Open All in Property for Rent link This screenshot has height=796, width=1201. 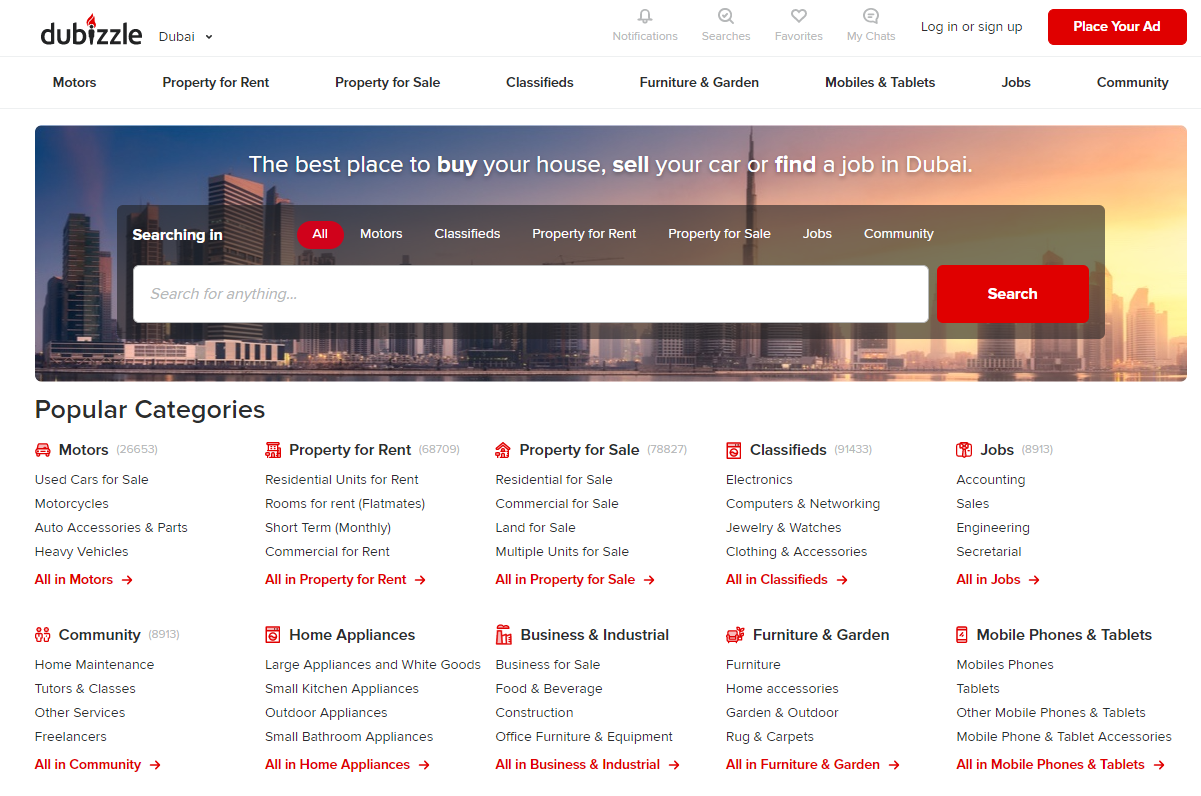click(x=346, y=580)
